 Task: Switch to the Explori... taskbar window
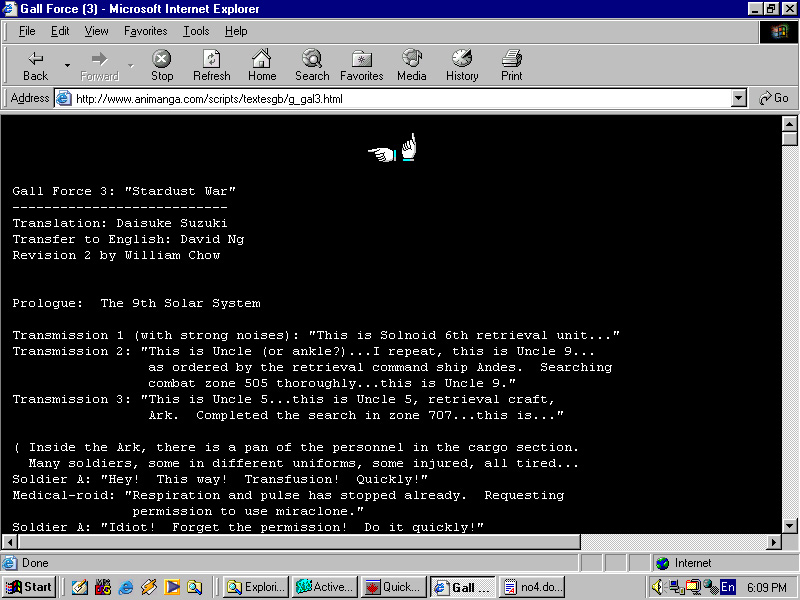(x=255, y=587)
